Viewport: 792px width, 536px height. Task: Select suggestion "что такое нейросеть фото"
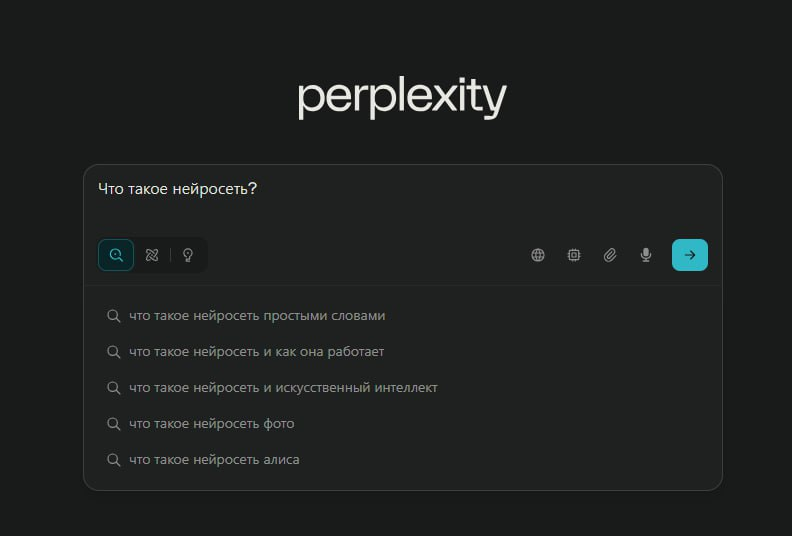coord(212,424)
